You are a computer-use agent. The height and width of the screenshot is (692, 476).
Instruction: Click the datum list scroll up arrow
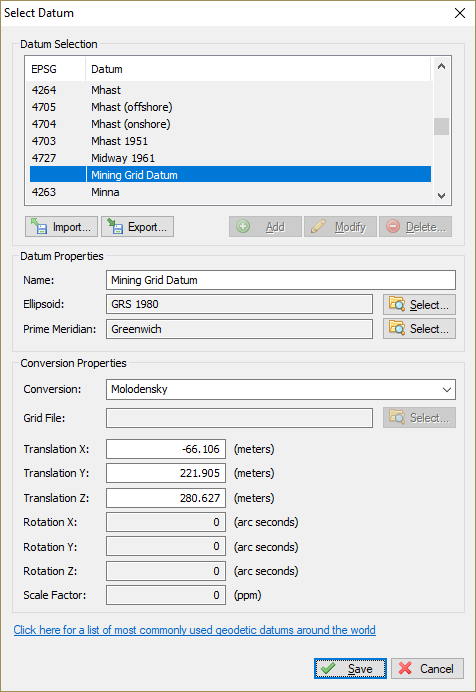(x=441, y=67)
